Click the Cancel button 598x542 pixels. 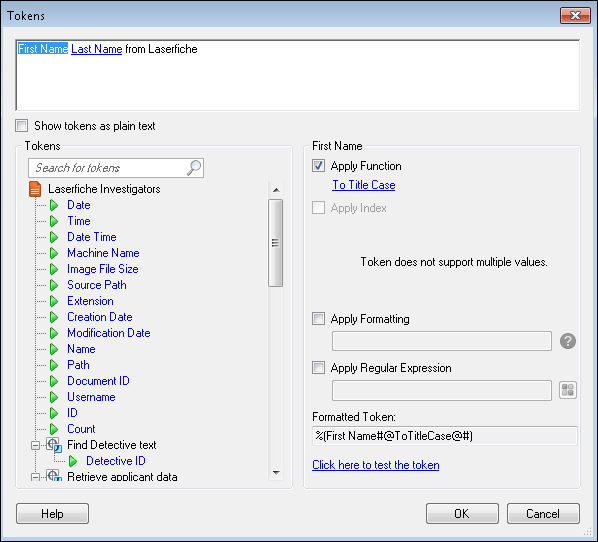[543, 514]
